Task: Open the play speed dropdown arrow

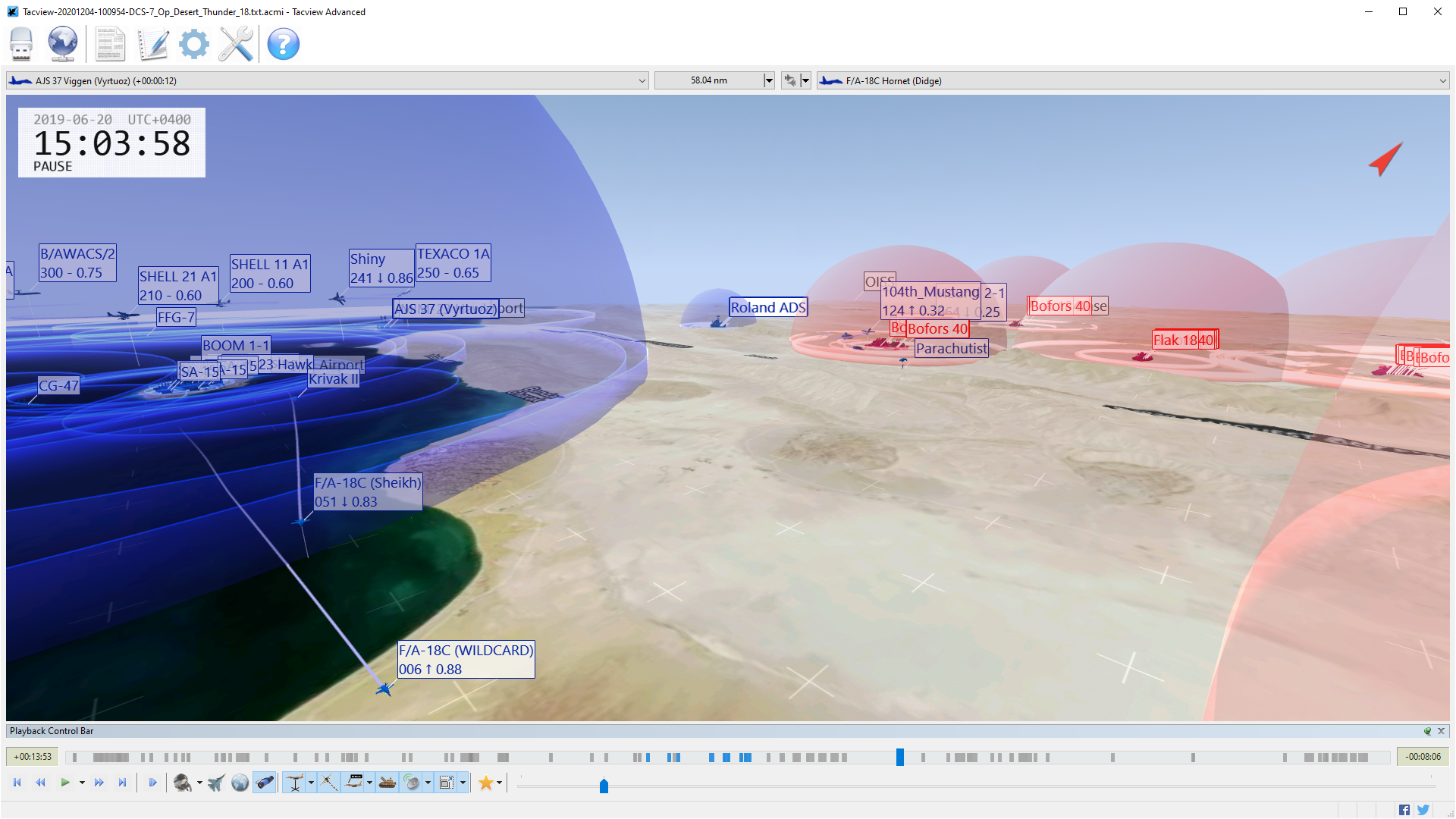Action: (82, 783)
